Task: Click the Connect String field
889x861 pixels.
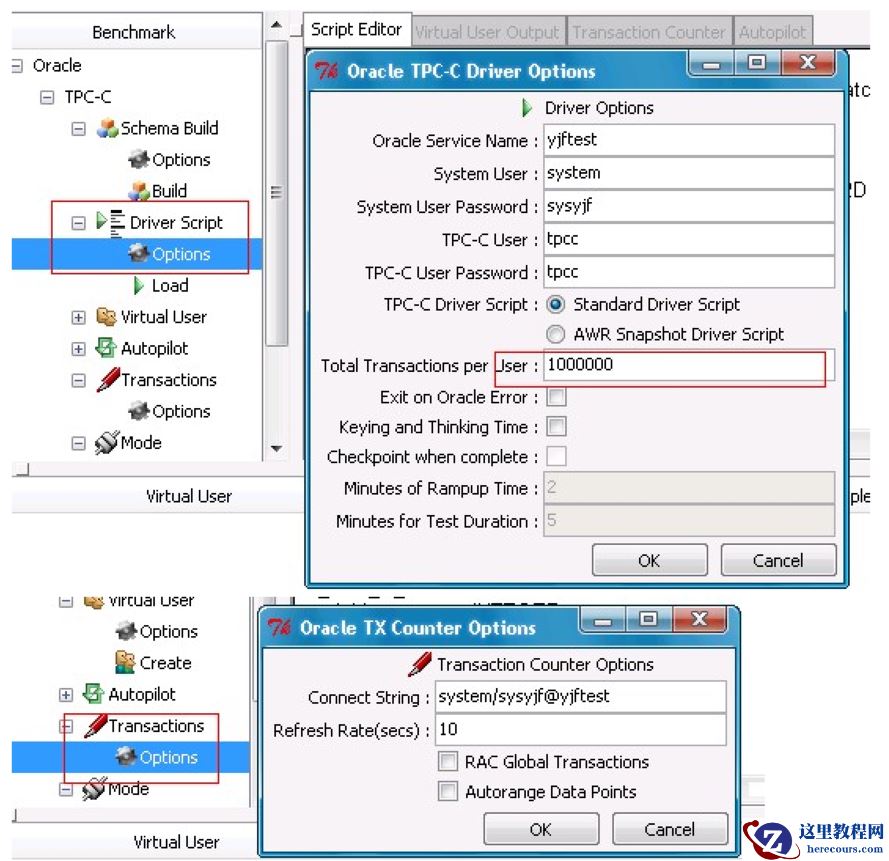Action: click(581, 696)
